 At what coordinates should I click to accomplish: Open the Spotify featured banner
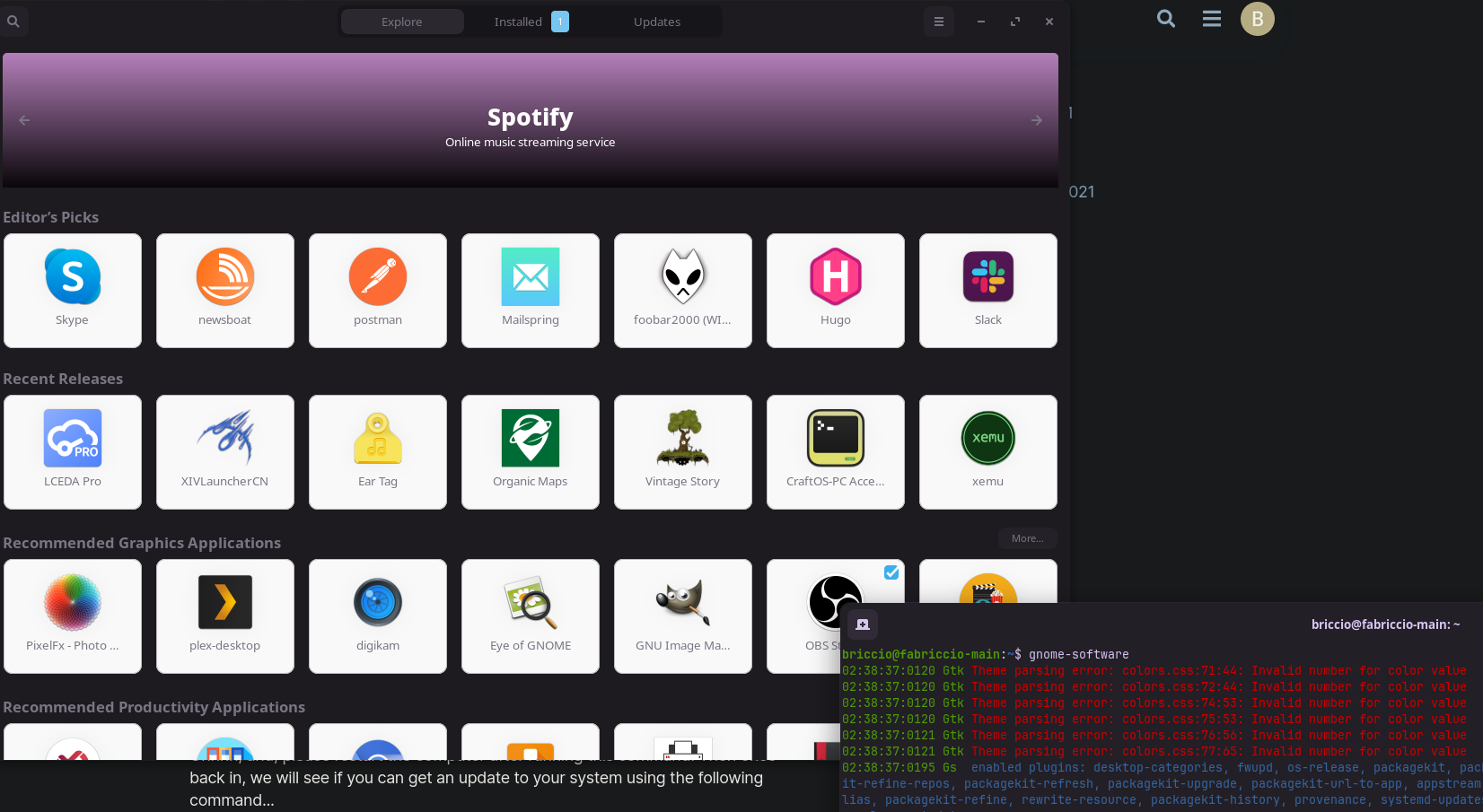(531, 120)
